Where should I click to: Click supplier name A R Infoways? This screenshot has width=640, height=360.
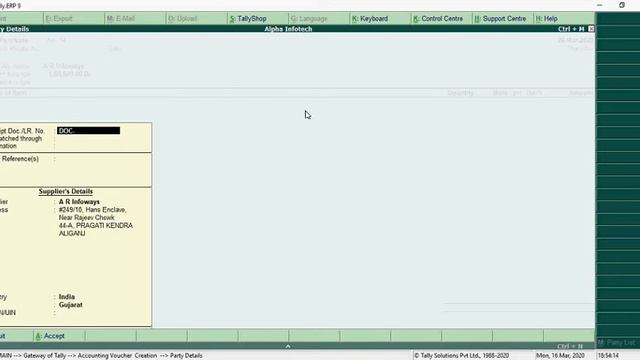click(x=79, y=202)
